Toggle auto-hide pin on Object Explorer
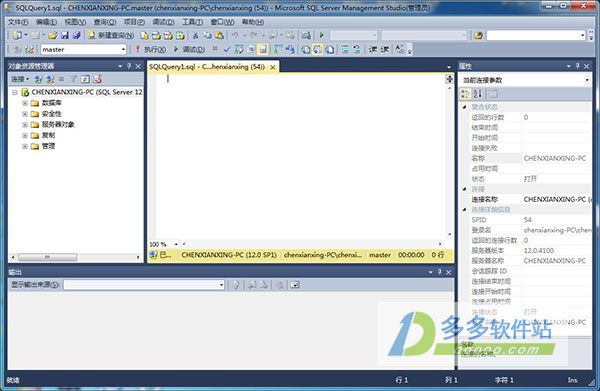Viewport: 600px width, 391px height. click(129, 66)
